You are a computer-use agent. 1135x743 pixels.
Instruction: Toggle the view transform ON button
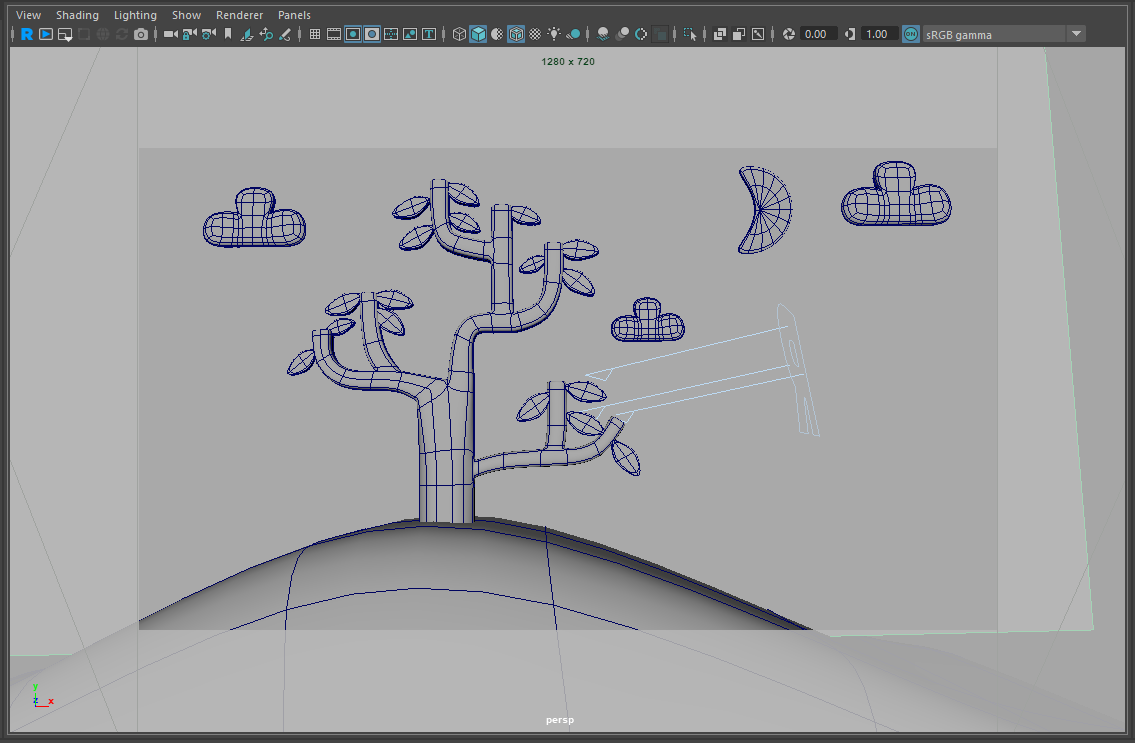[x=911, y=34]
